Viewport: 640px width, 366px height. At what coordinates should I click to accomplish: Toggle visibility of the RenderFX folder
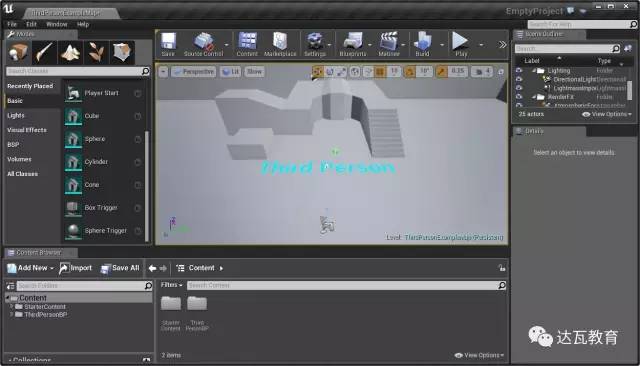click(x=519, y=97)
